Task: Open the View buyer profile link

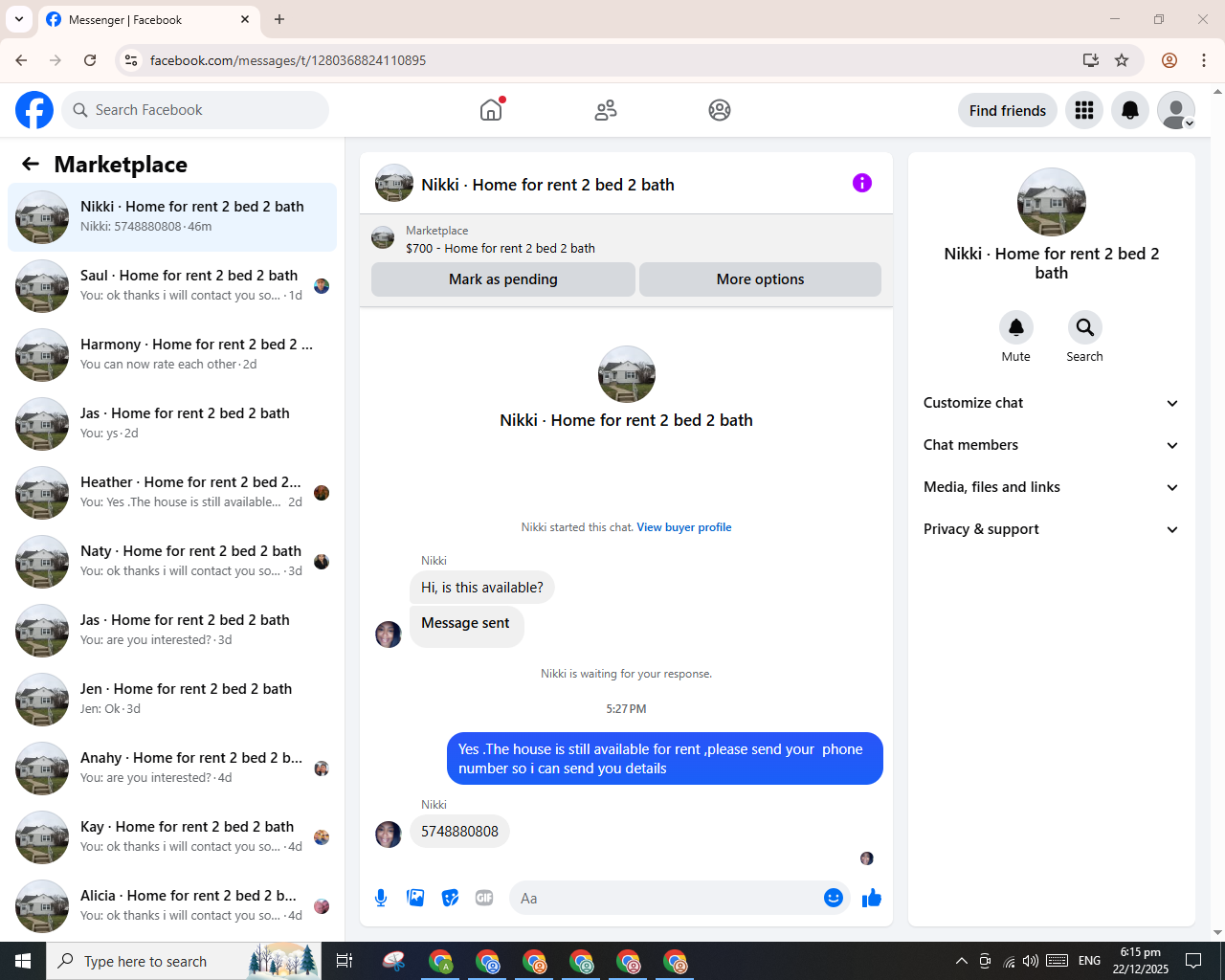Action: 684,527
